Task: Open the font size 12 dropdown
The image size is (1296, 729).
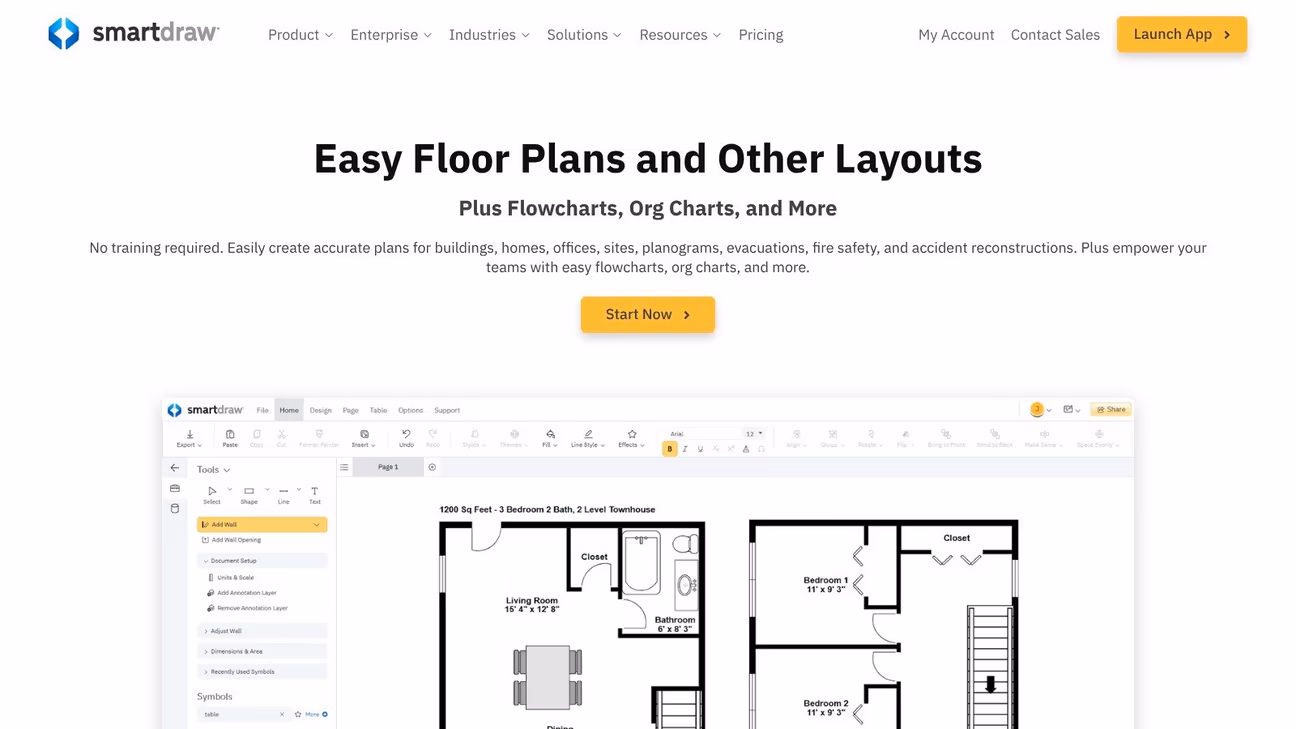Action: click(x=754, y=433)
